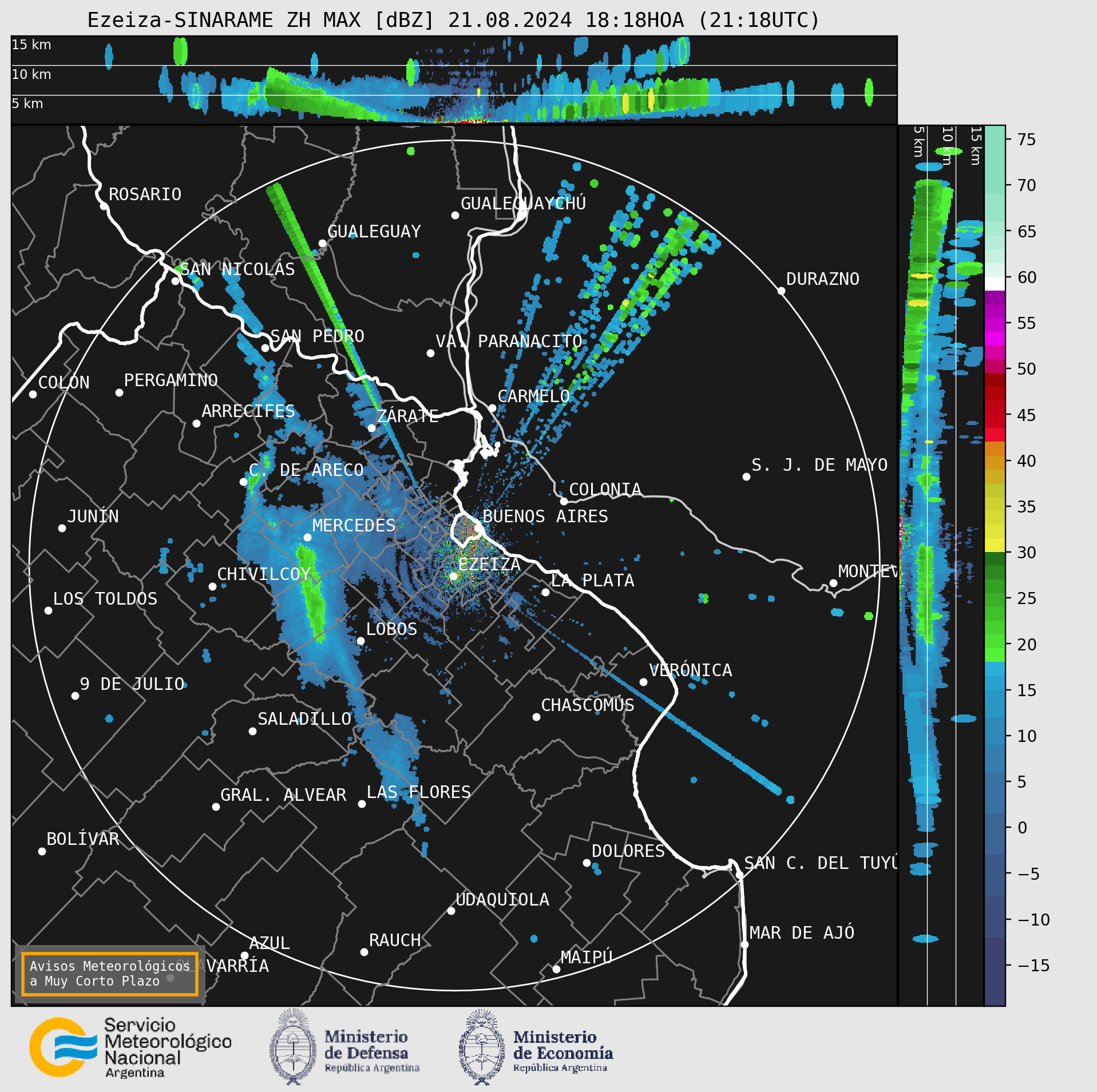
Task: Select the DURAZNO label
Action: 822,279
